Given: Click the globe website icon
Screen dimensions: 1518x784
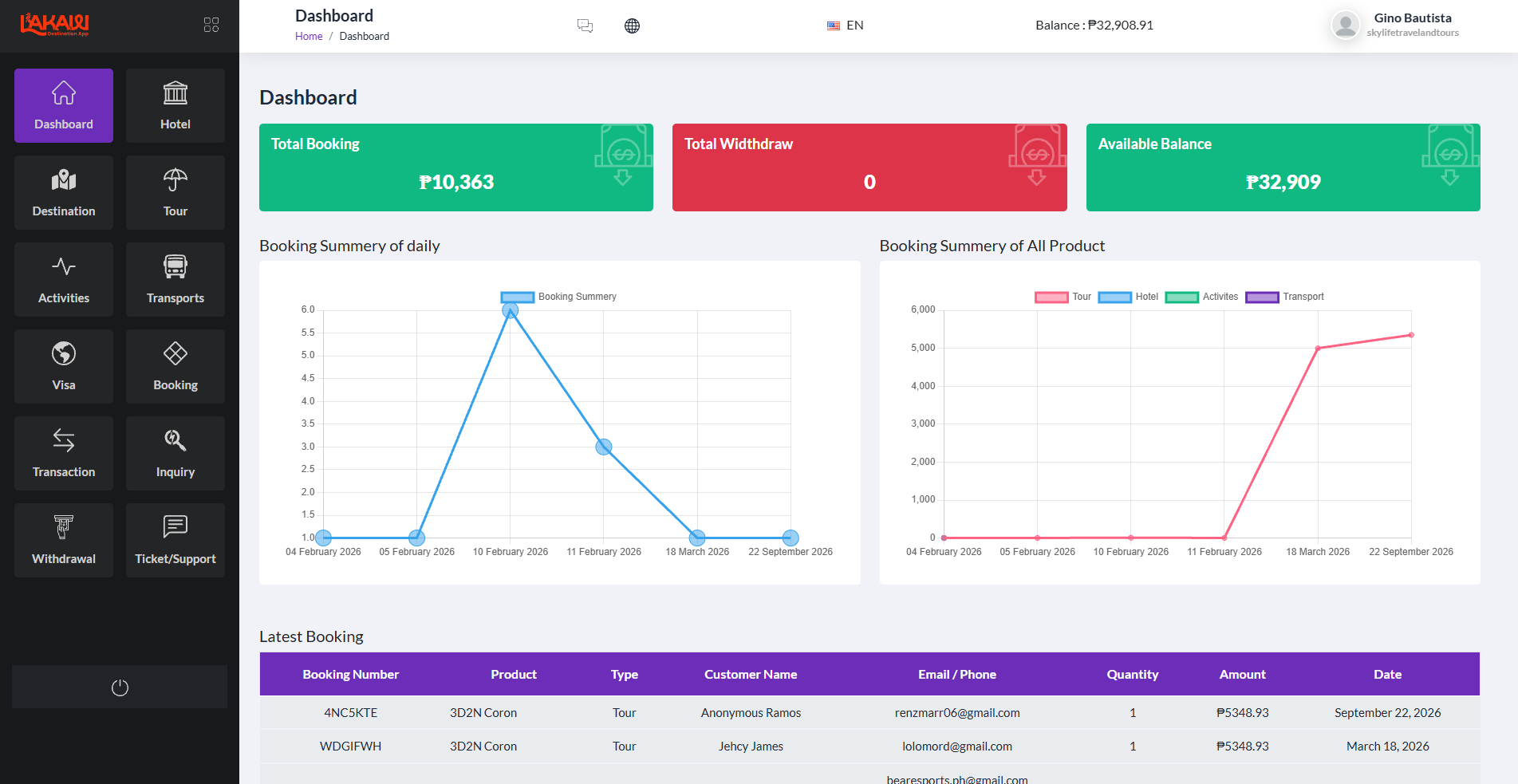Looking at the screenshot, I should pos(632,26).
